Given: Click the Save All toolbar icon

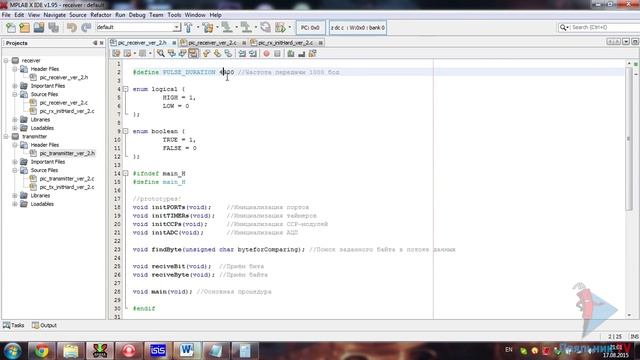Looking at the screenshot, I should coord(53,27).
